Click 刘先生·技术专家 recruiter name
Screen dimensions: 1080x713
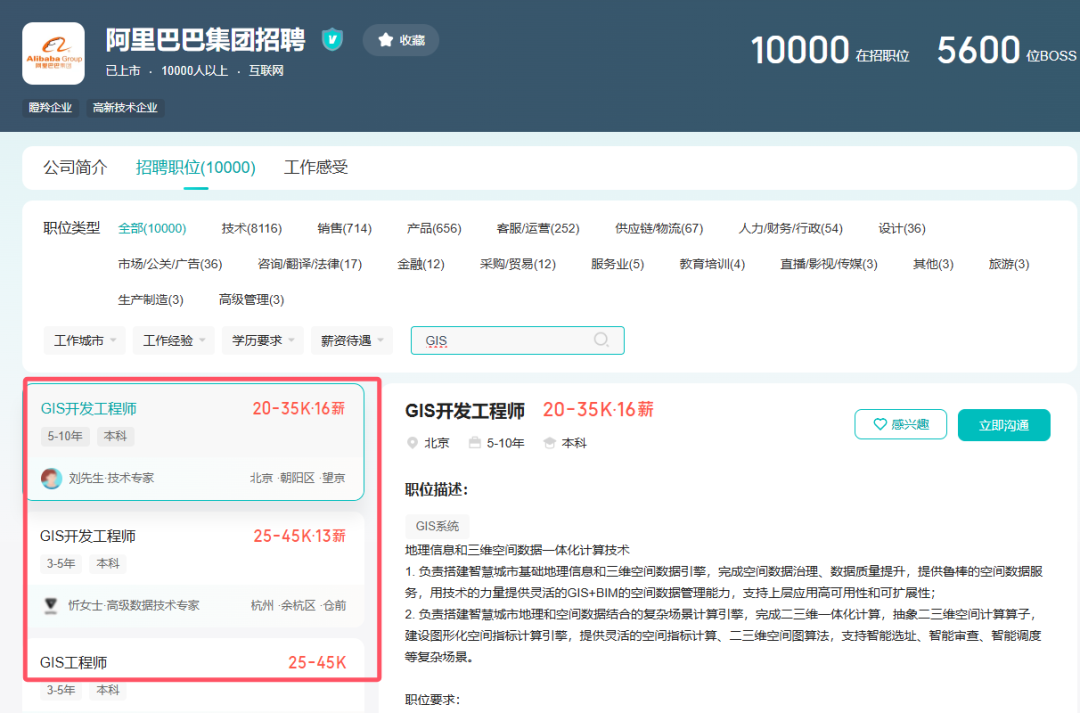(112, 478)
